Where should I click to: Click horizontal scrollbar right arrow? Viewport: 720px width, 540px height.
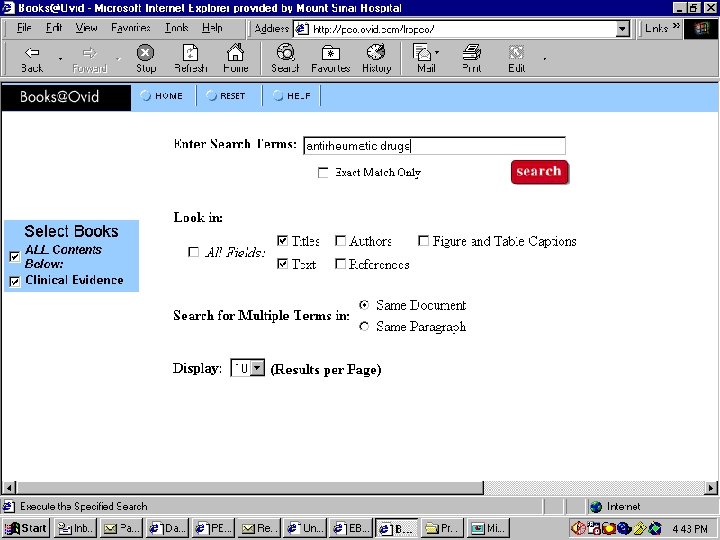coord(711,488)
